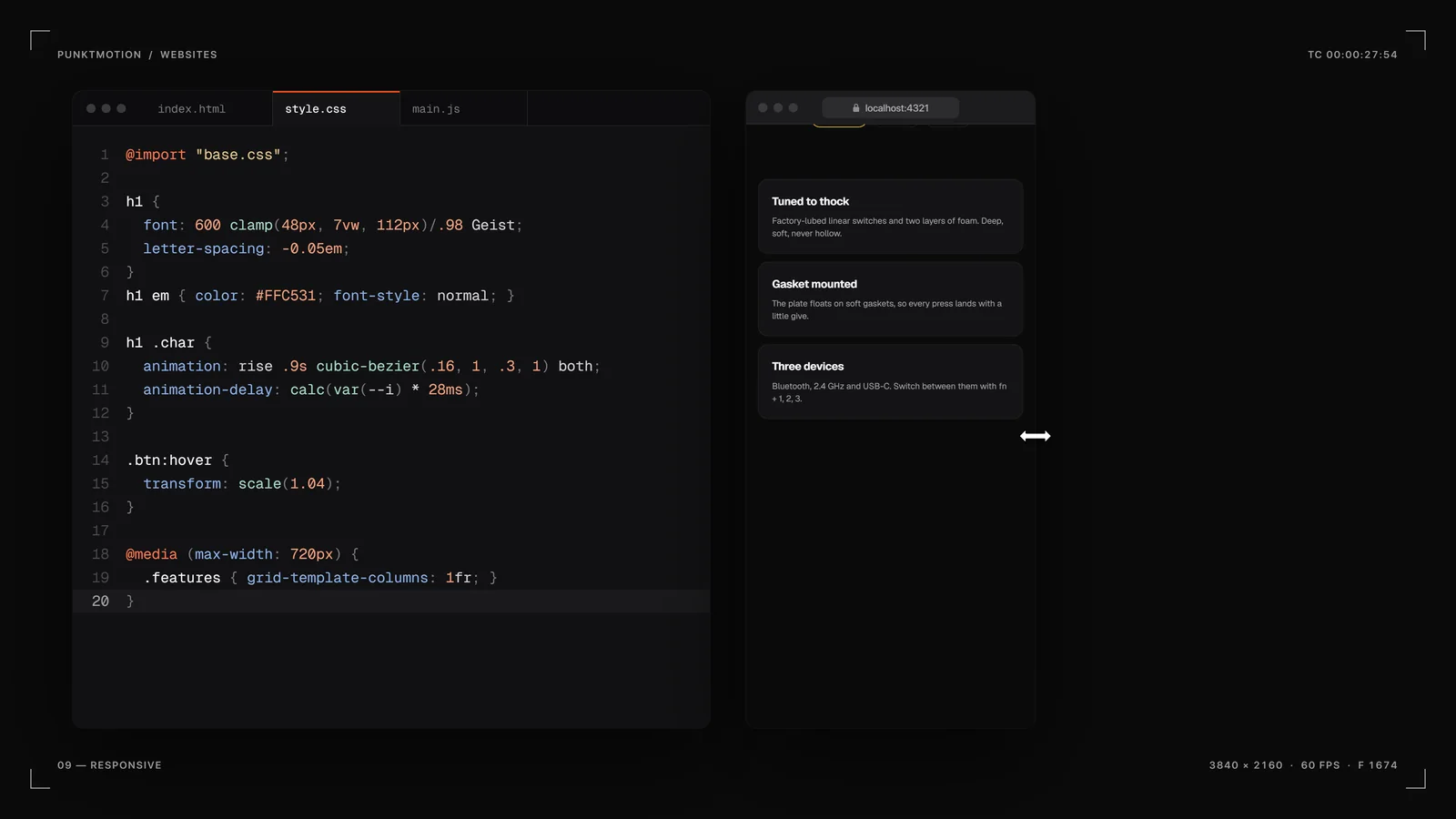Click the '.features' selector on line 19
This screenshot has width=1456, height=819.
point(182,578)
